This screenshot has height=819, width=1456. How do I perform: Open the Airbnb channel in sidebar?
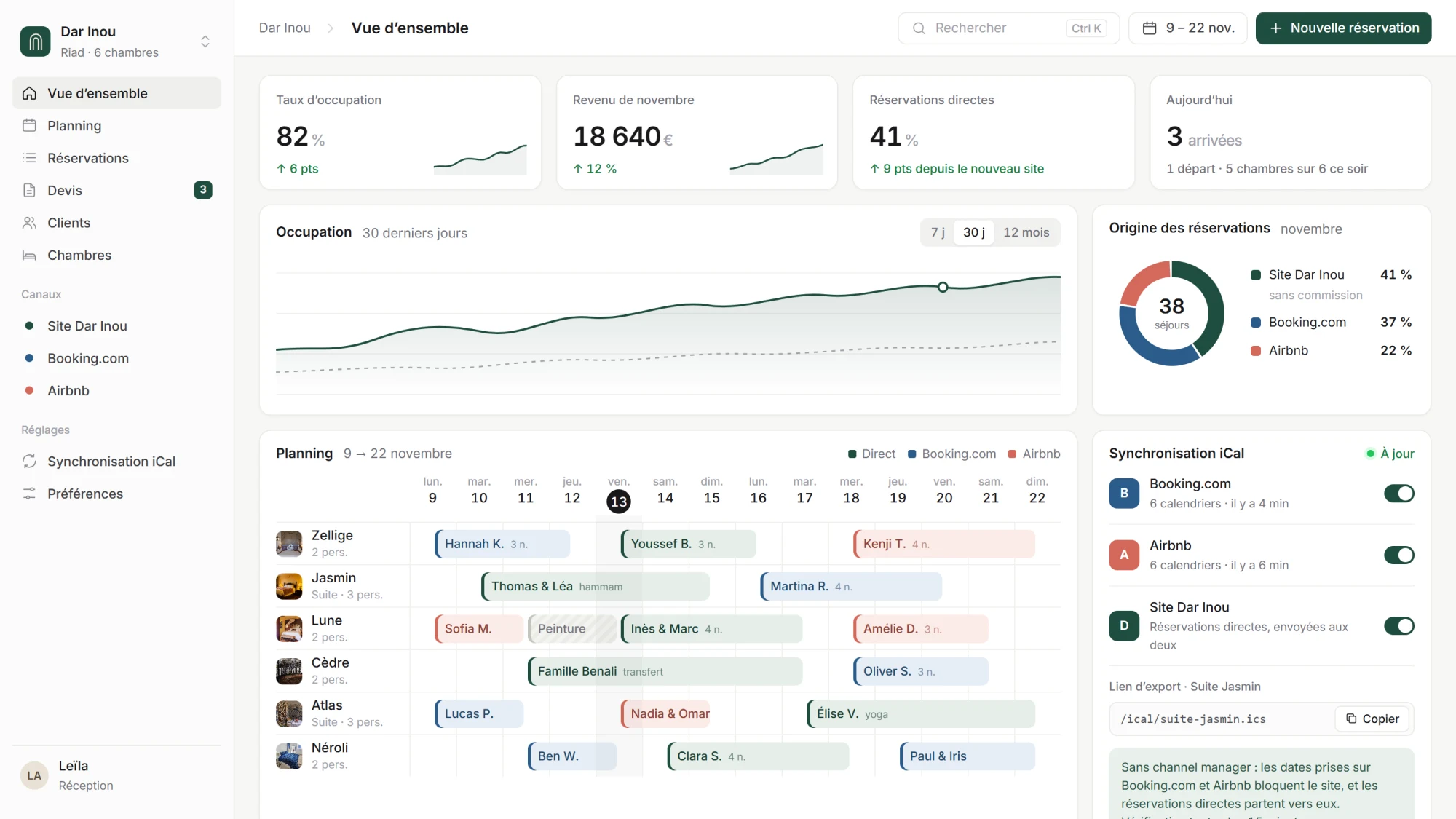pos(116,391)
